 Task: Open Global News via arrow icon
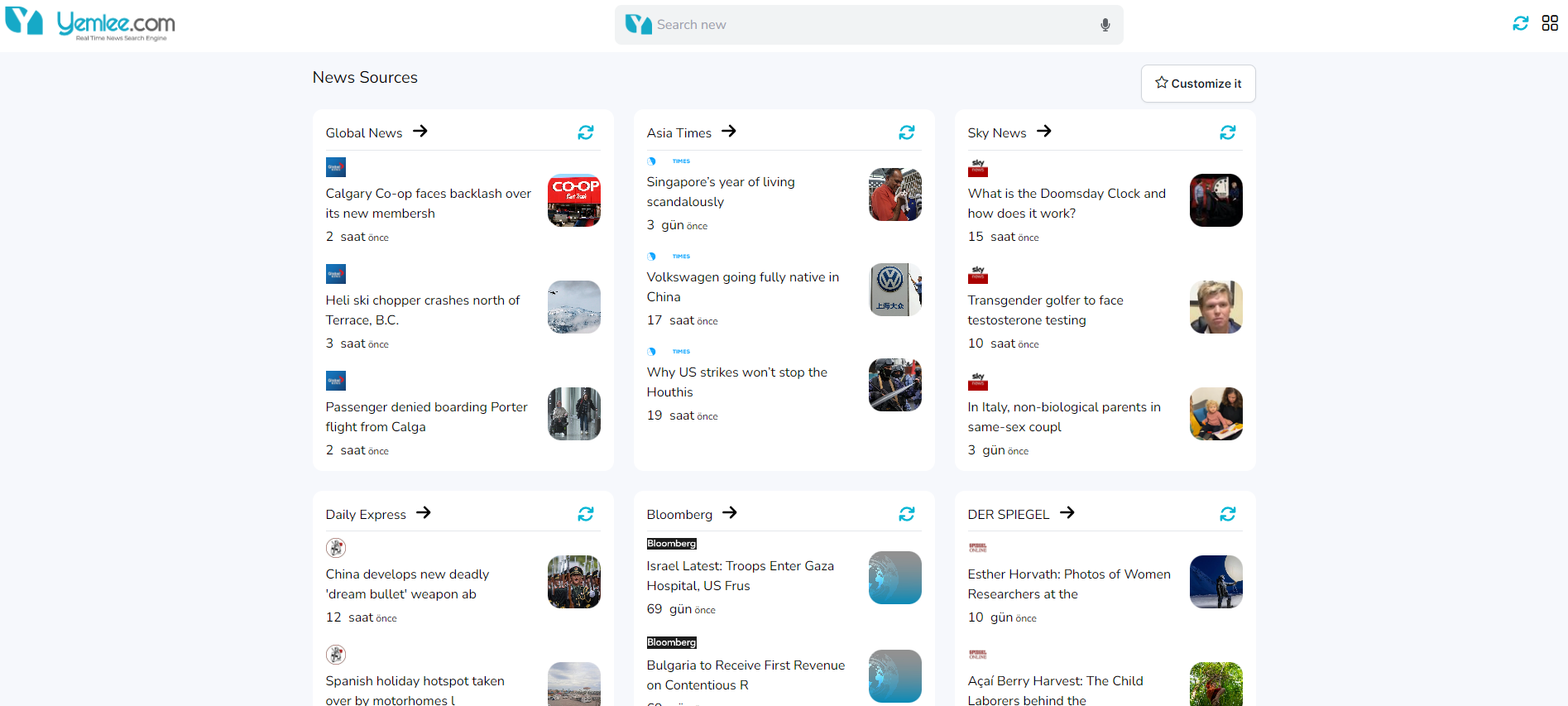420,131
